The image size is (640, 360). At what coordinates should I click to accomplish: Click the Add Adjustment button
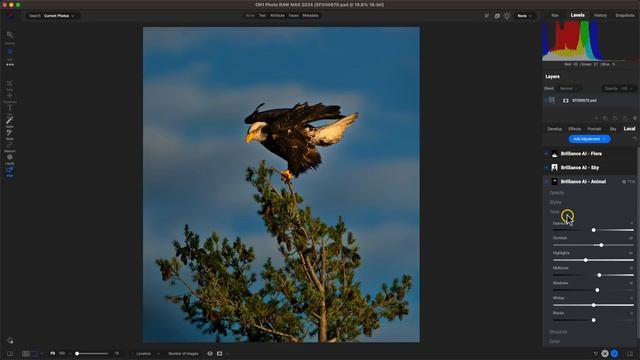click(589, 139)
